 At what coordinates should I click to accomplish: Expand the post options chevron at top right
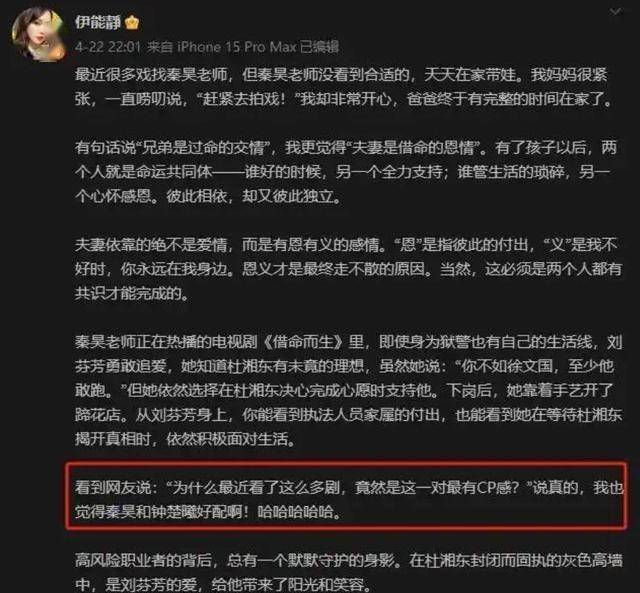point(615,11)
